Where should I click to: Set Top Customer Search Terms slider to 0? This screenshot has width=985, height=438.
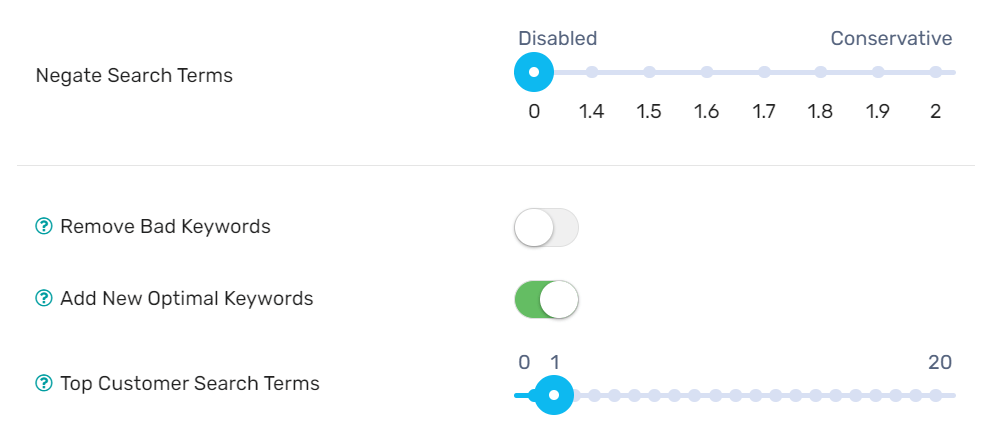point(518,395)
